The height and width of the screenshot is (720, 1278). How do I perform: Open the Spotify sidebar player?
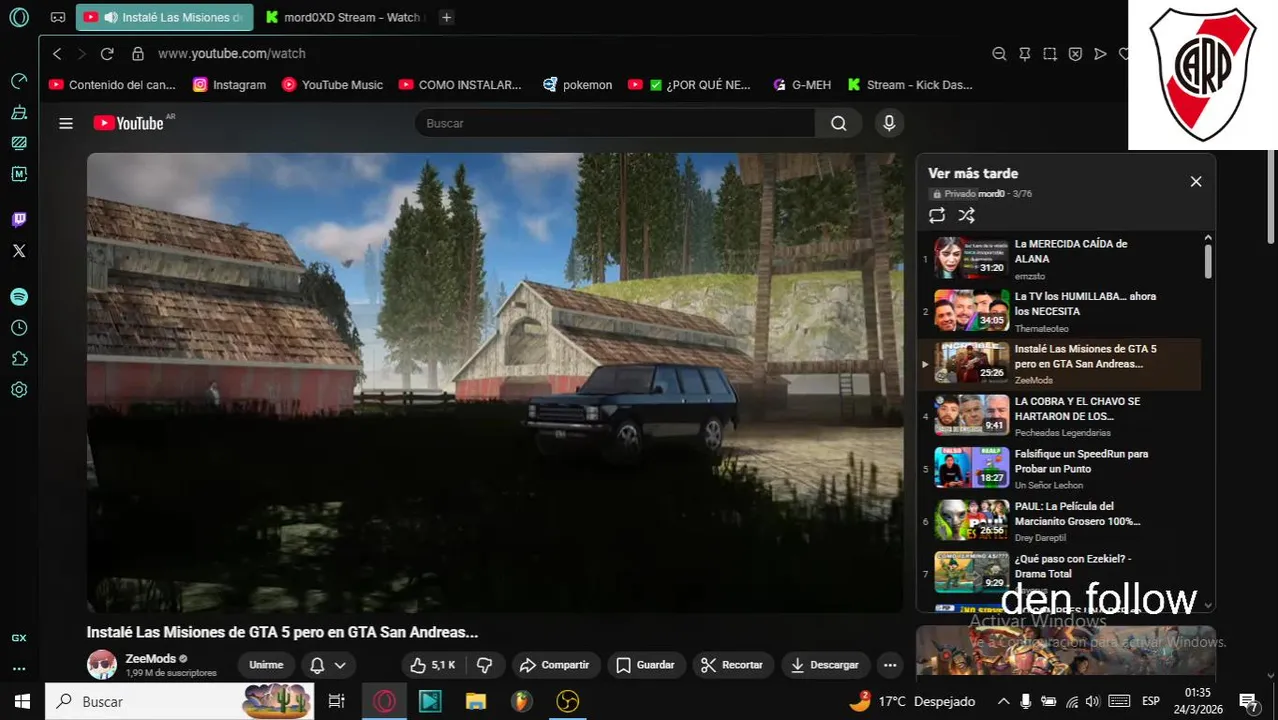point(19,297)
